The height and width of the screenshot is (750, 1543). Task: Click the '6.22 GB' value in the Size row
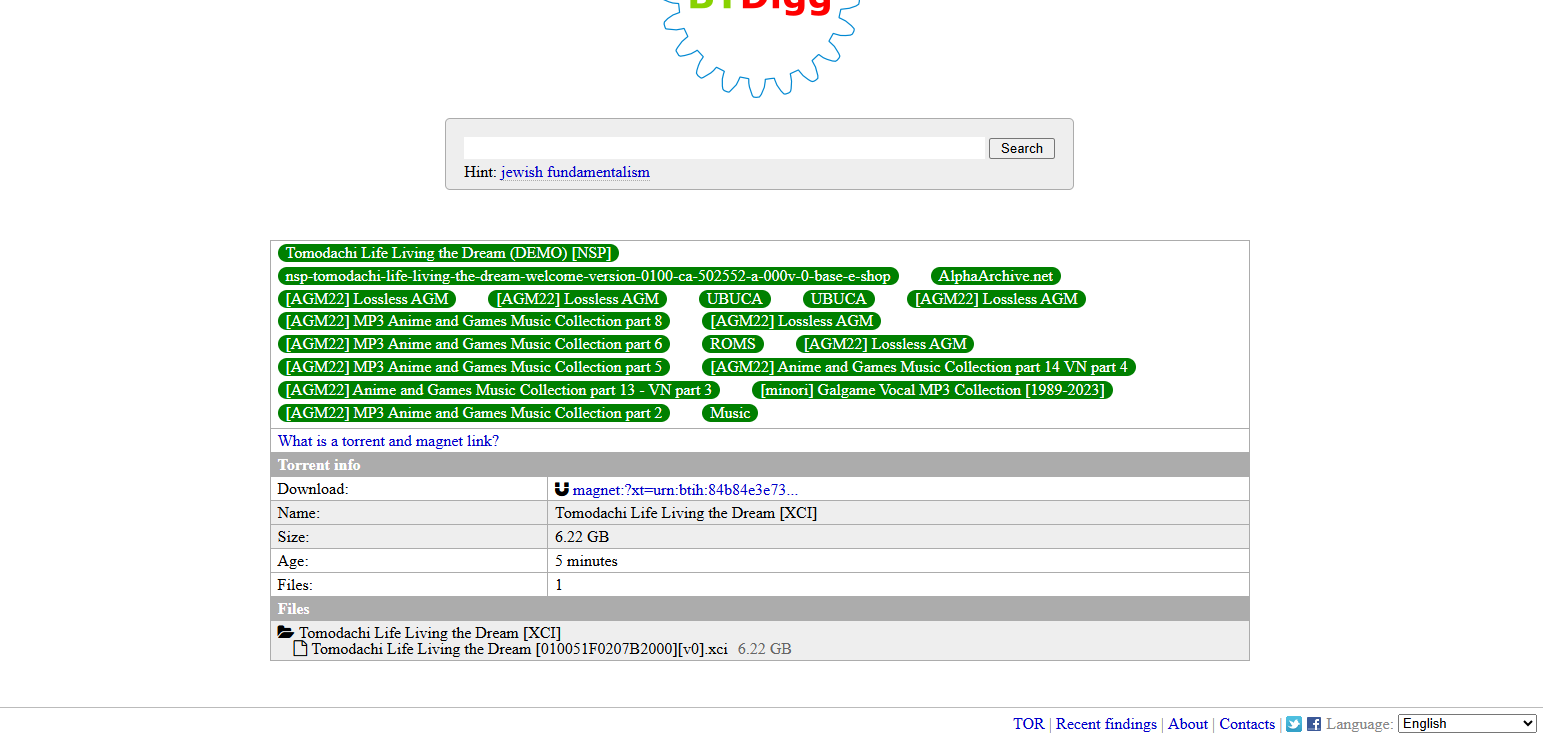tap(582, 537)
